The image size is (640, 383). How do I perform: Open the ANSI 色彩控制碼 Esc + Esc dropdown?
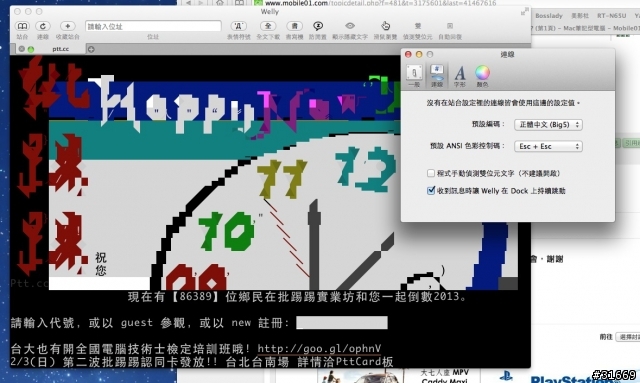[x=548, y=146]
